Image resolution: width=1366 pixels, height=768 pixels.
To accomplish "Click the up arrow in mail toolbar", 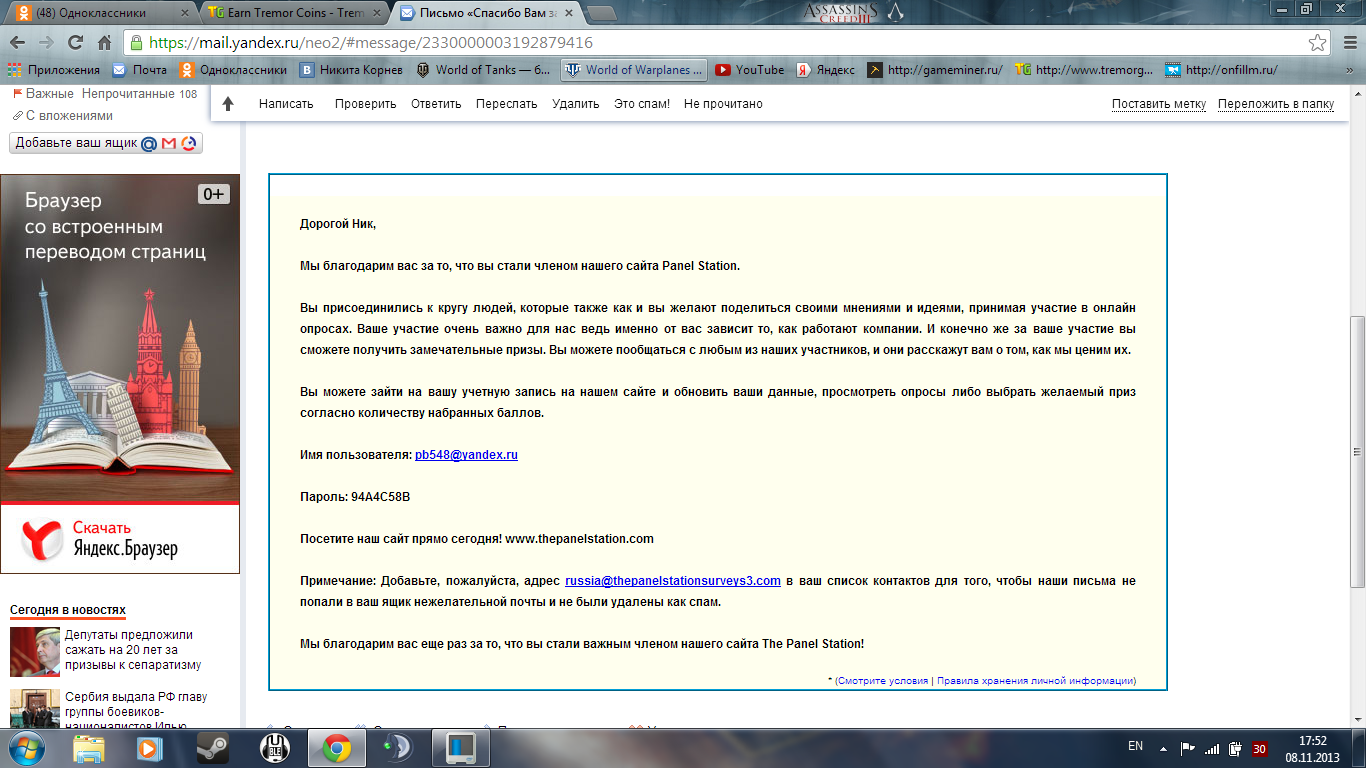I will [x=228, y=104].
